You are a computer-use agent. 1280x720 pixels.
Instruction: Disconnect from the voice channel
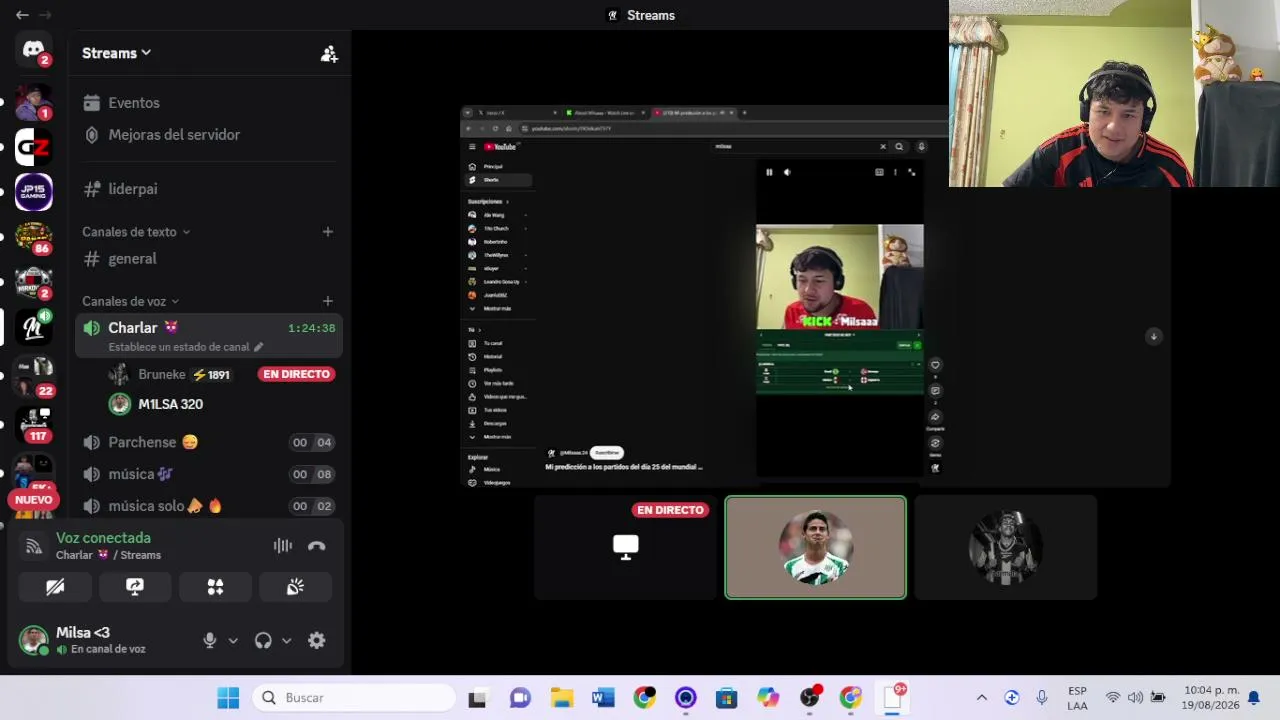tap(317, 546)
